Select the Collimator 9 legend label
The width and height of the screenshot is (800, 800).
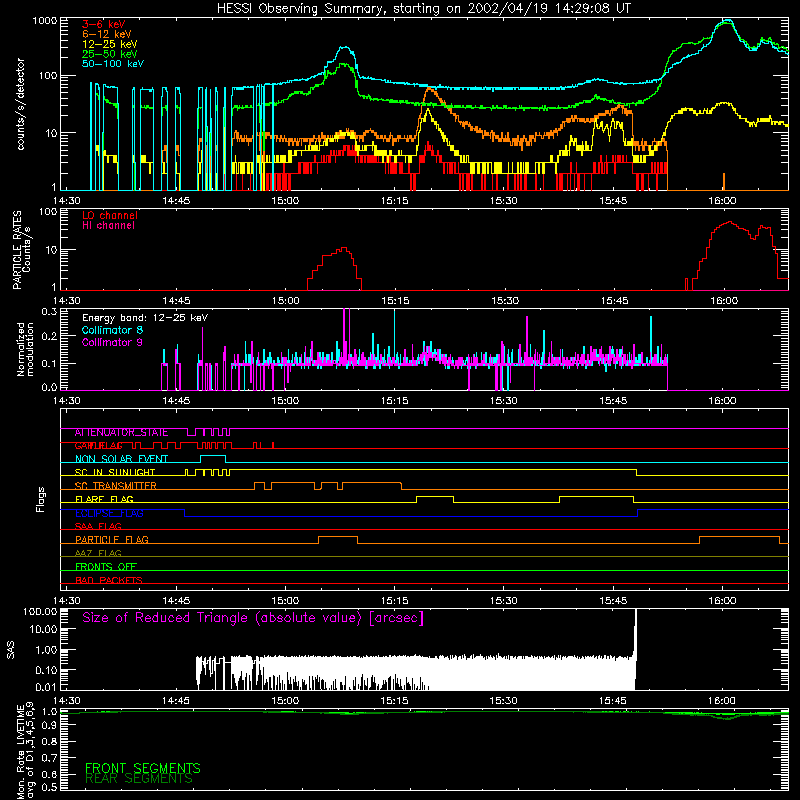(x=112, y=342)
